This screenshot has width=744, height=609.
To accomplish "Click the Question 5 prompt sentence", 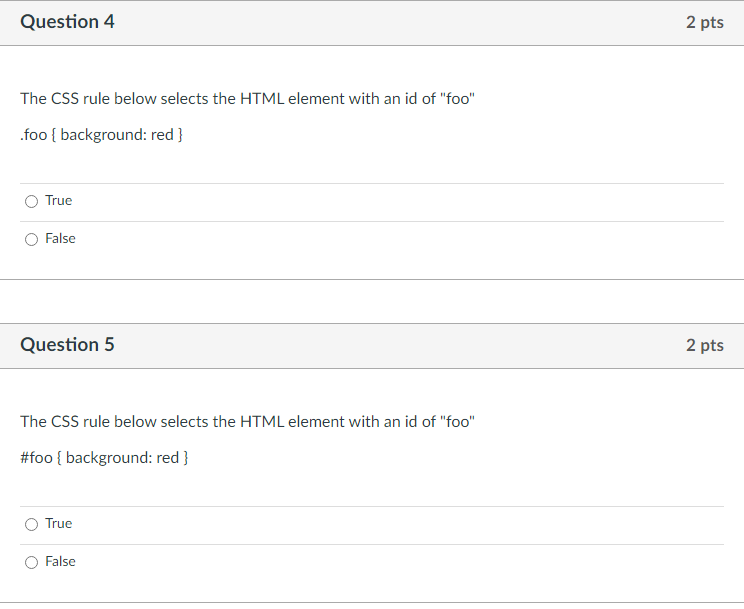I will [246, 422].
